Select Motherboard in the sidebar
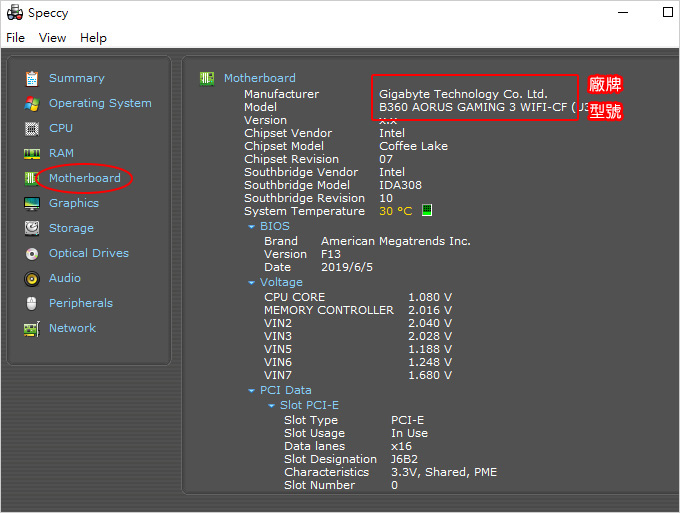The image size is (680, 513). (85, 178)
